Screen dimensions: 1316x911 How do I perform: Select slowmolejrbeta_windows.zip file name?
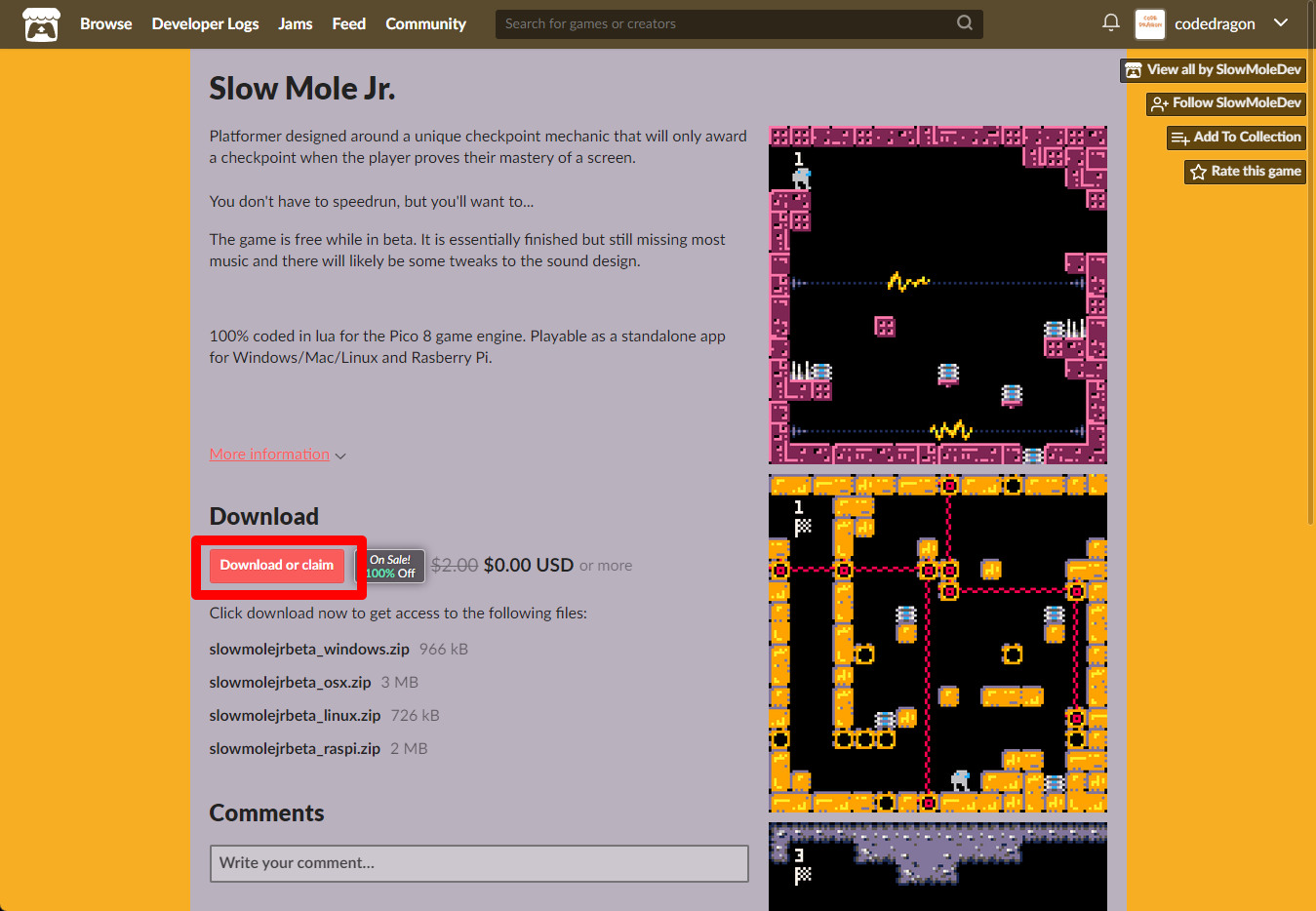[309, 650]
